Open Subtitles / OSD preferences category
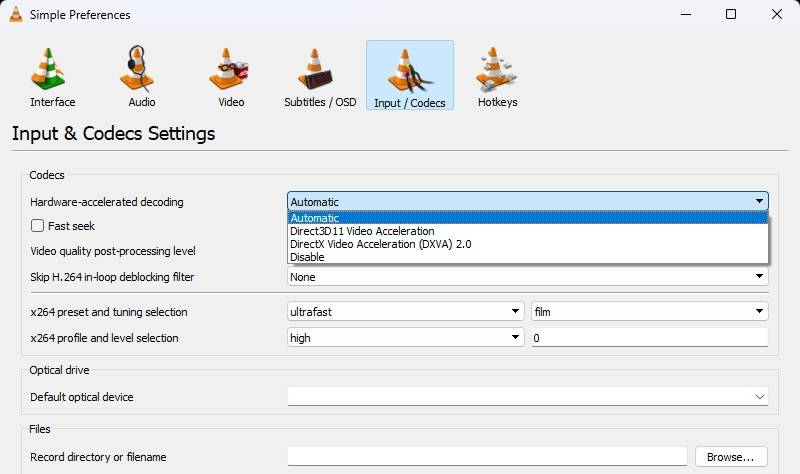The width and height of the screenshot is (800, 474). point(320,77)
